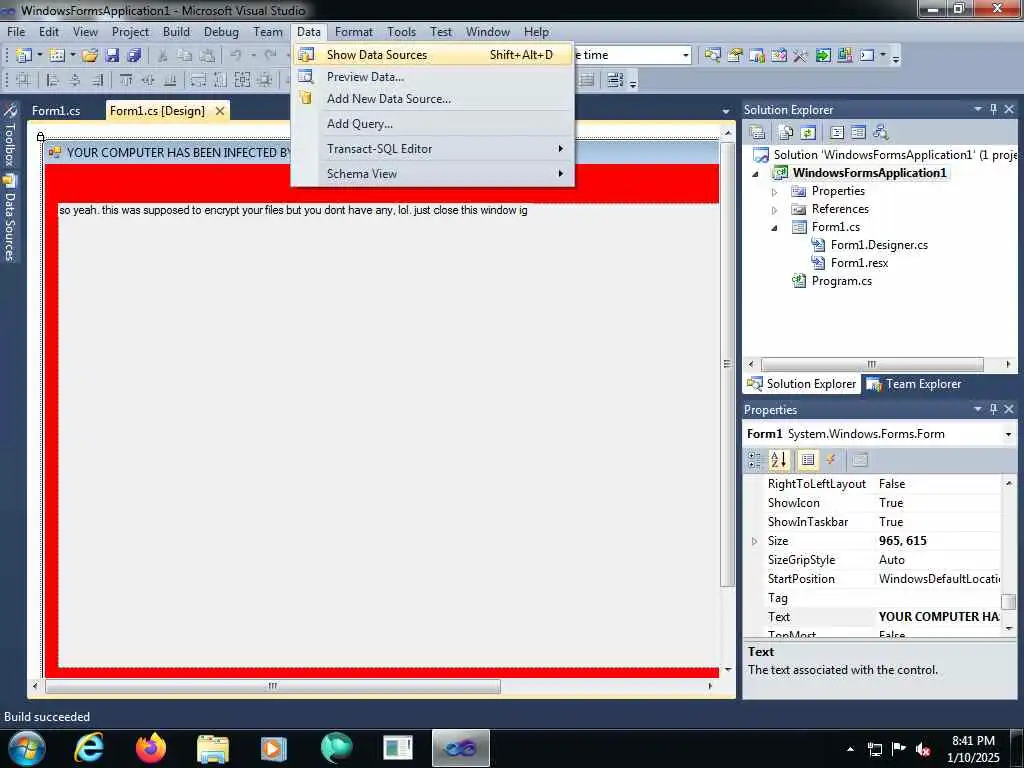Screen dimensions: 1024x768
Task: Click the Make Same Size layout icon
Action: click(242, 80)
